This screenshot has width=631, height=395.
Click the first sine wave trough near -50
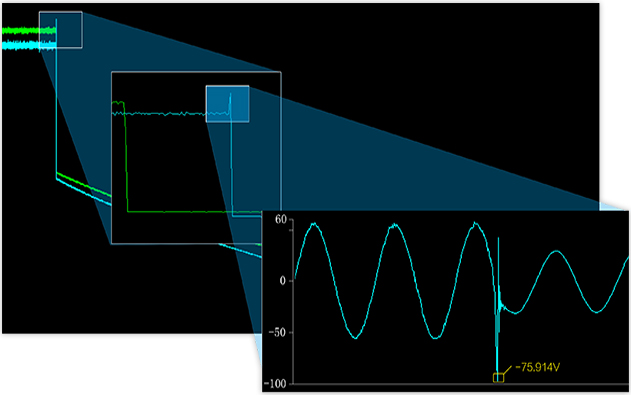click(x=355, y=336)
